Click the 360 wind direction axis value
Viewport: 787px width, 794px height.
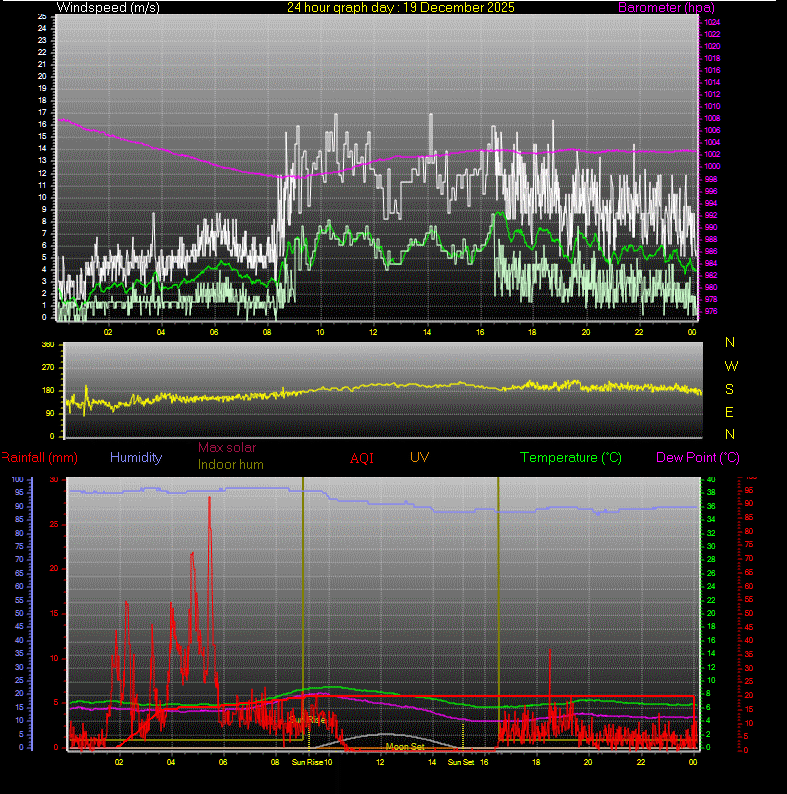48,344
